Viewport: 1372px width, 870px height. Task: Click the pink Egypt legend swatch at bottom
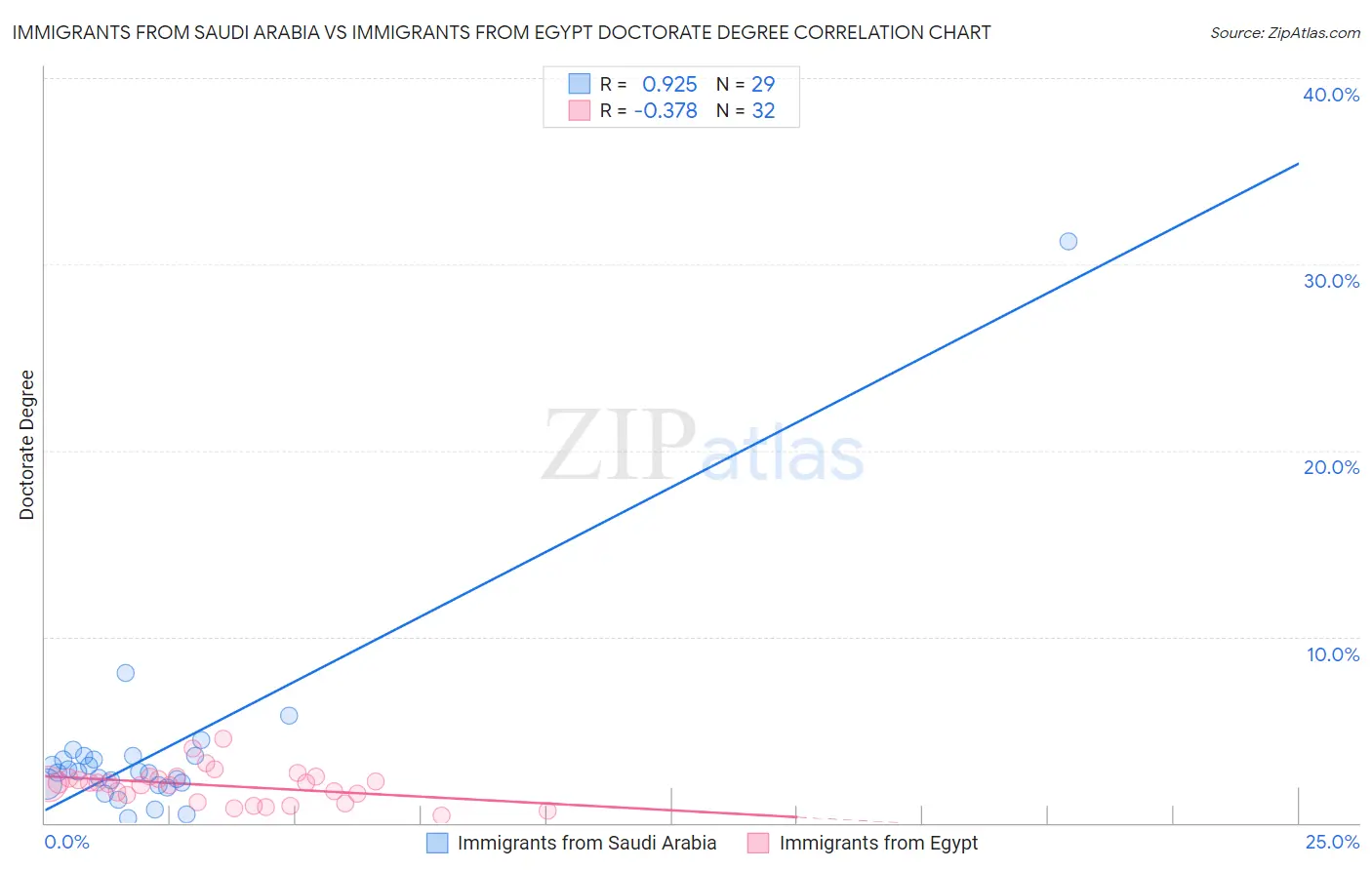tap(758, 843)
